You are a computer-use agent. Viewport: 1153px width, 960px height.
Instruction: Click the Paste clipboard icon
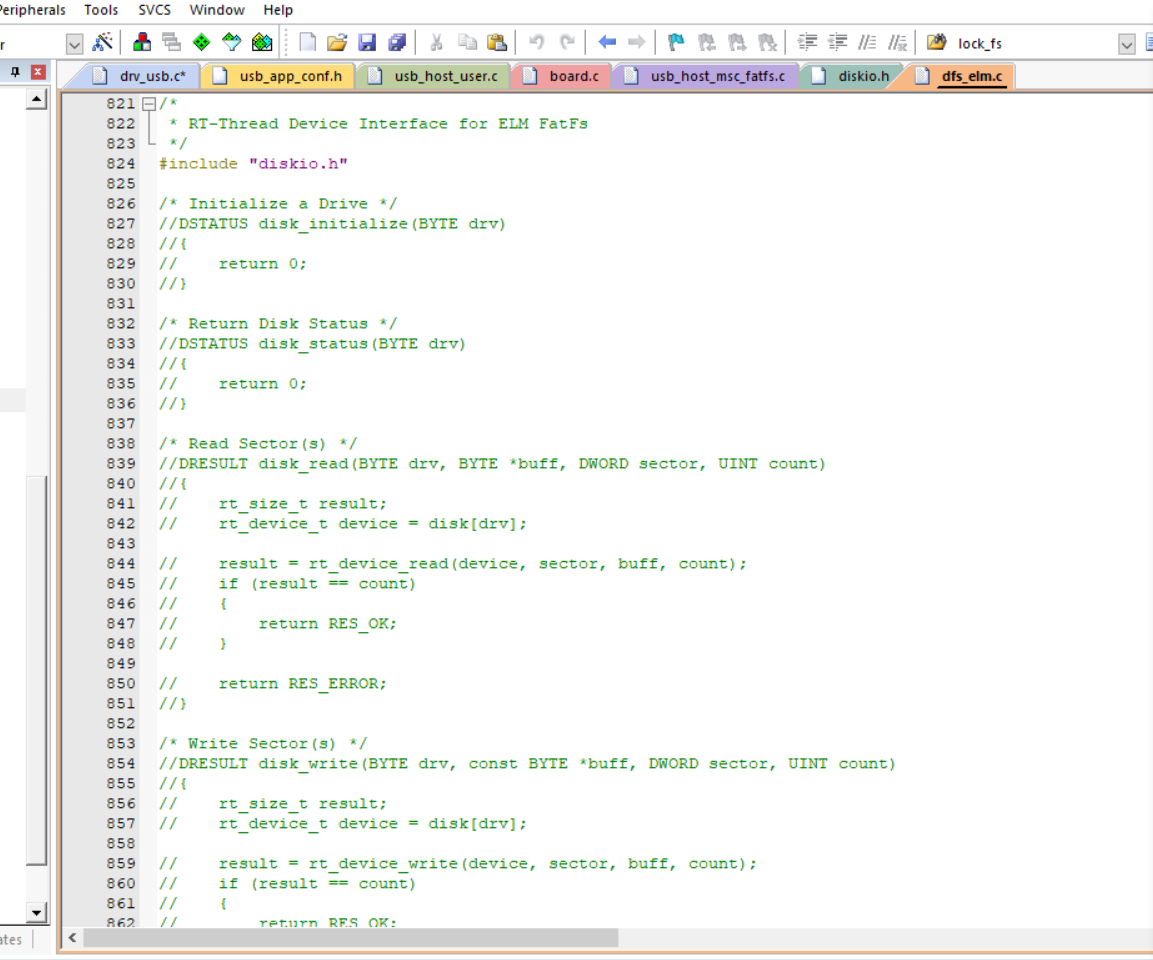497,43
